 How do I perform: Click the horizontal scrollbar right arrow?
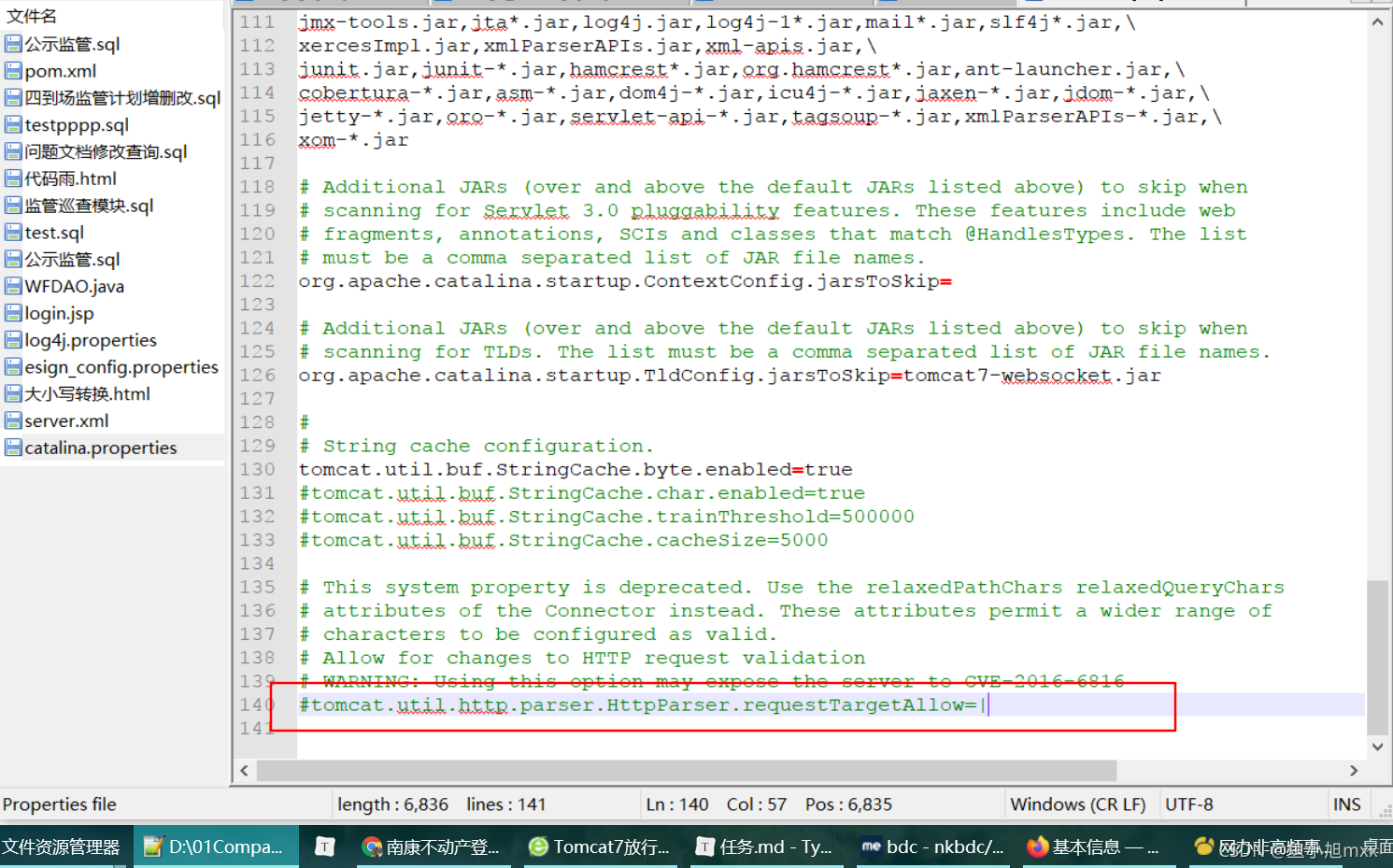click(1353, 771)
